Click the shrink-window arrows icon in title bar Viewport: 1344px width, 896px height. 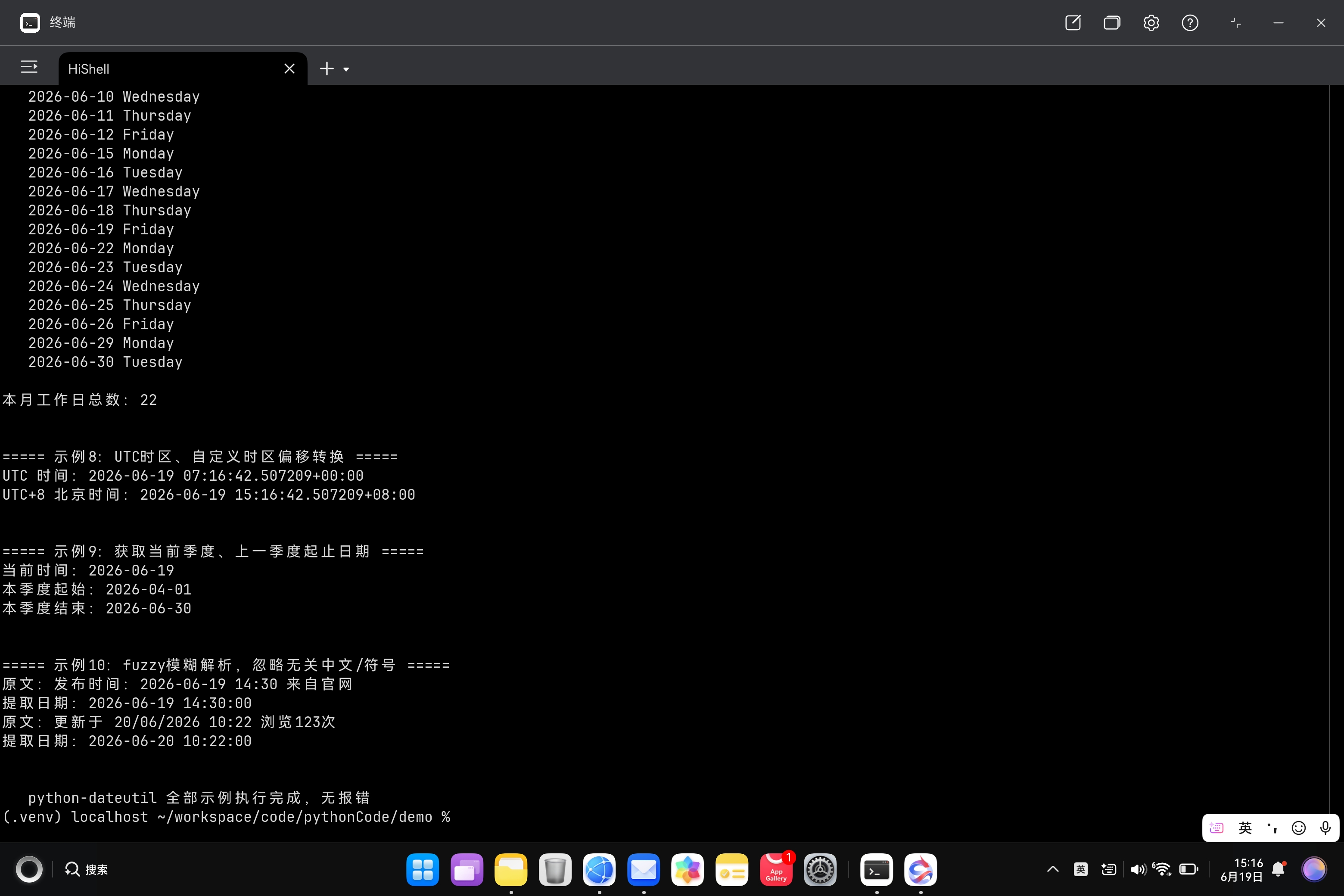pyautogui.click(x=1235, y=23)
